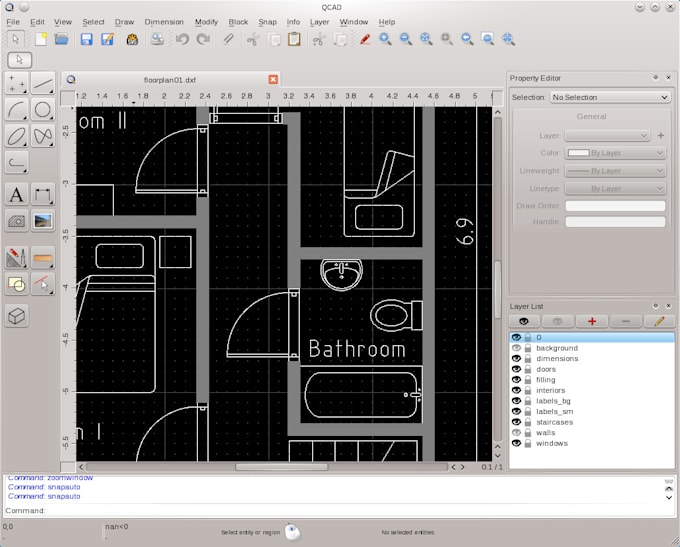Click the Pan zoom icon

(508, 39)
